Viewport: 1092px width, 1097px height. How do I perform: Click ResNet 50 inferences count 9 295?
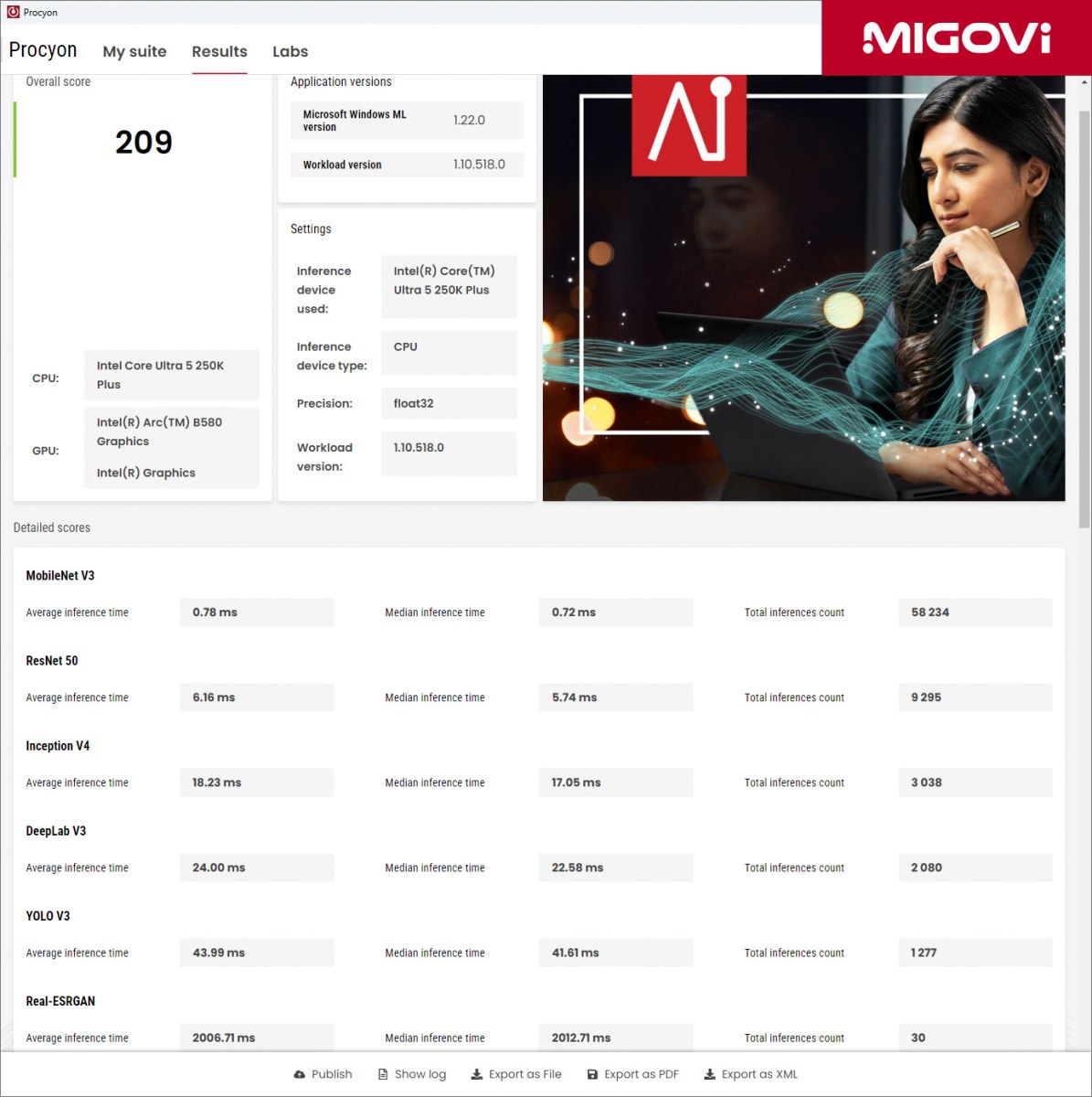point(976,698)
